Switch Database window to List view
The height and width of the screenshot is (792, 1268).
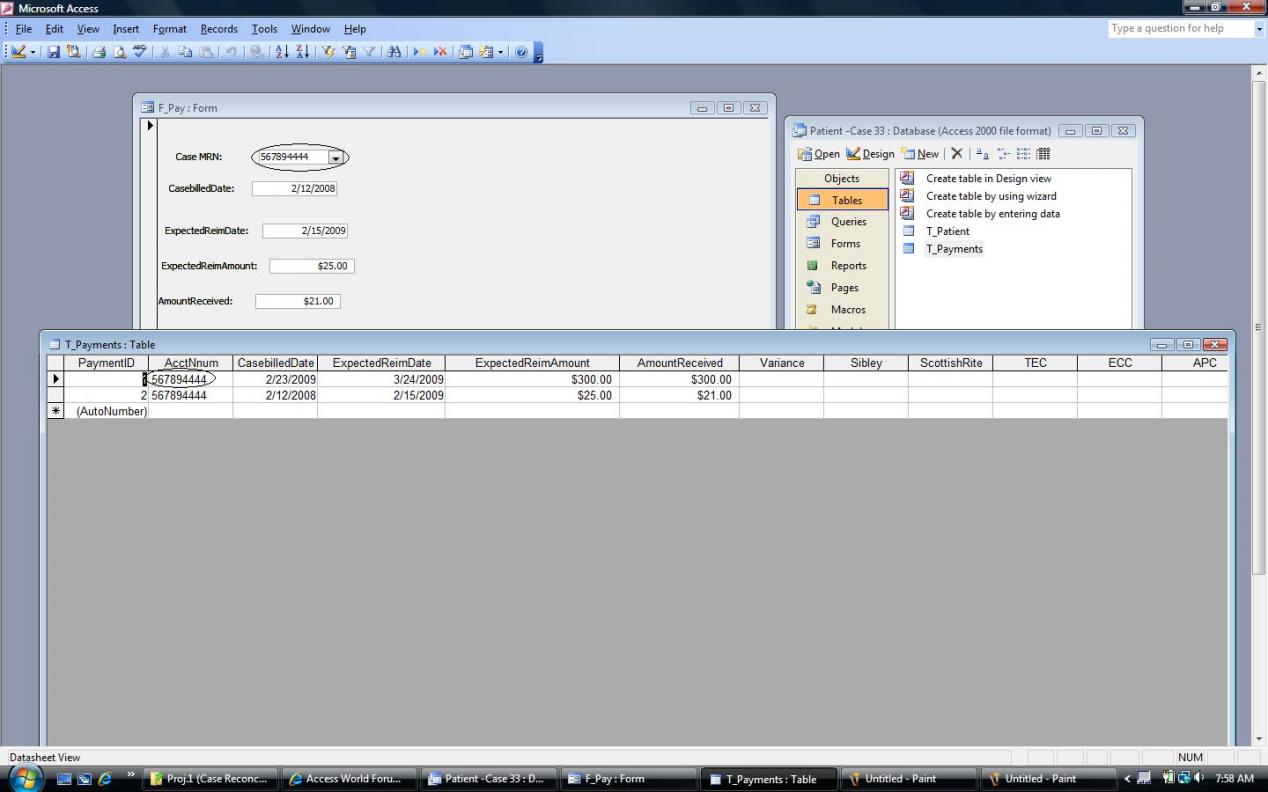(1023, 154)
